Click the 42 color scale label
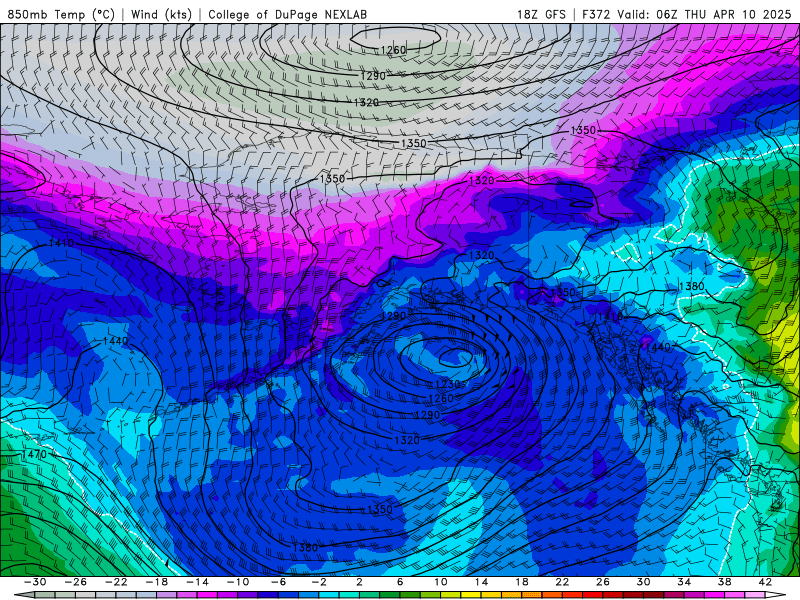The image size is (800, 600). pyautogui.click(x=765, y=582)
